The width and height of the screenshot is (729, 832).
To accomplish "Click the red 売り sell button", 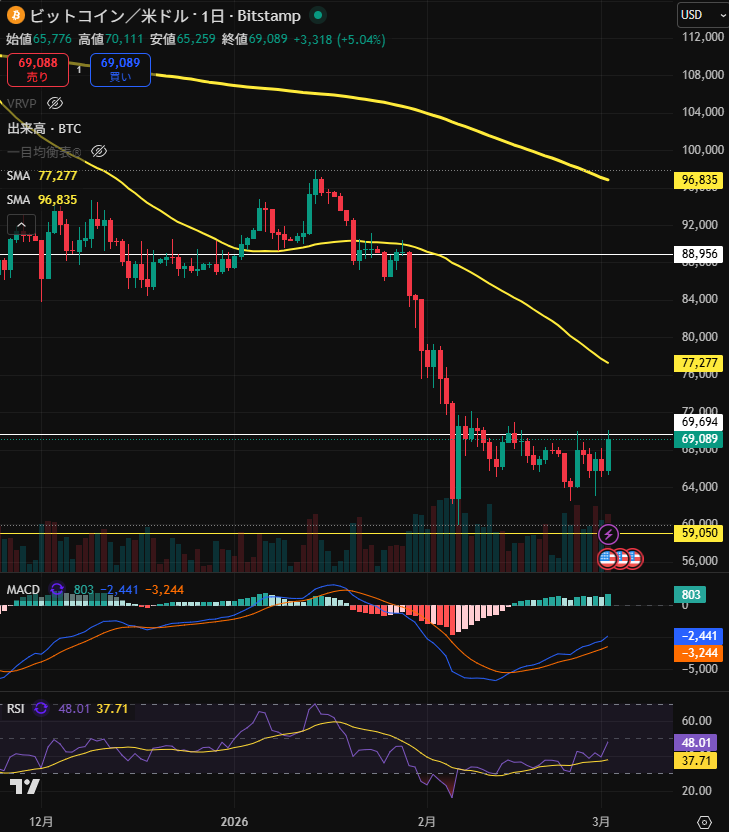I will 37,69.
